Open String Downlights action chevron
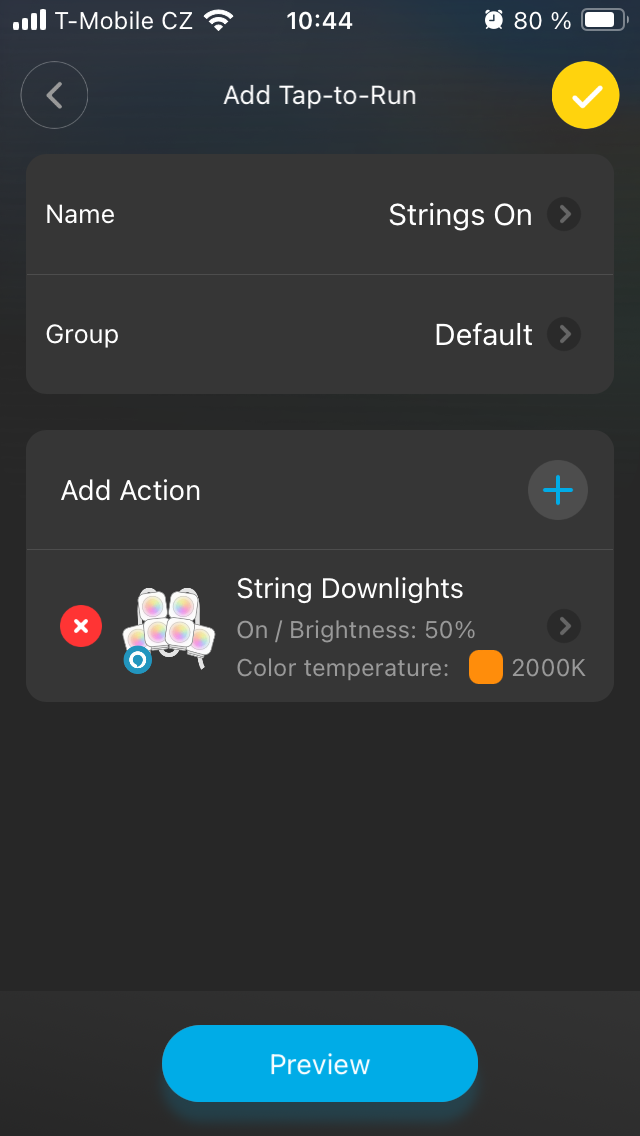The height and width of the screenshot is (1136, 640). [x=564, y=626]
